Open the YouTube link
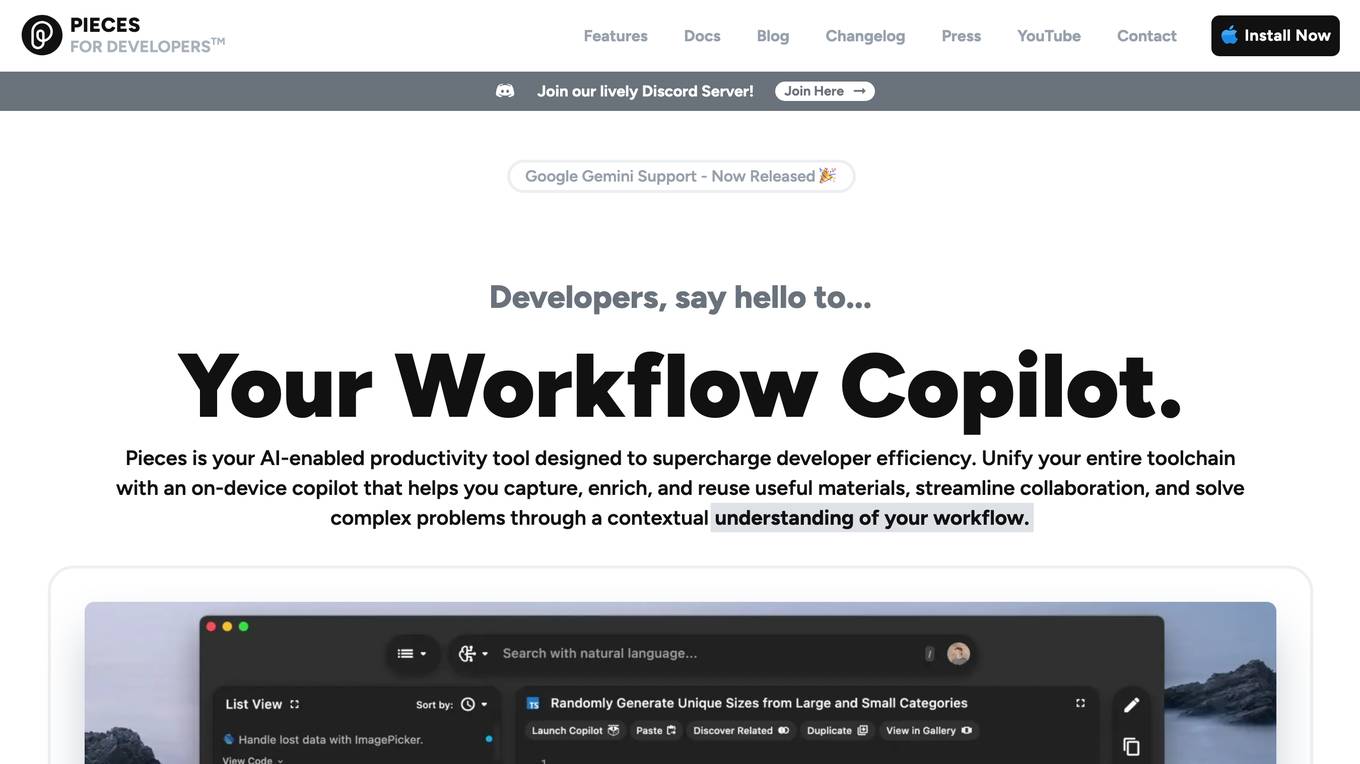The width and height of the screenshot is (1360, 764). click(x=1049, y=36)
